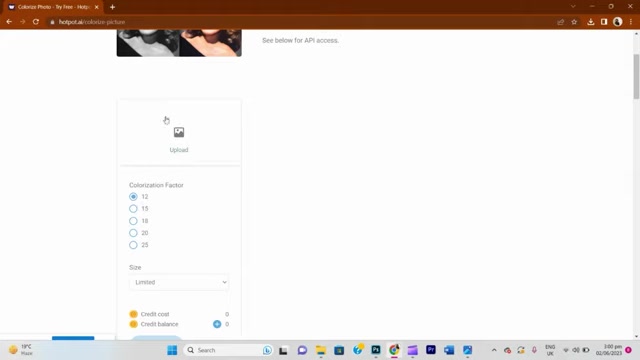Screen dimensions: 640x360
Task: Bookmark this page with the star icon
Action: [574, 22]
